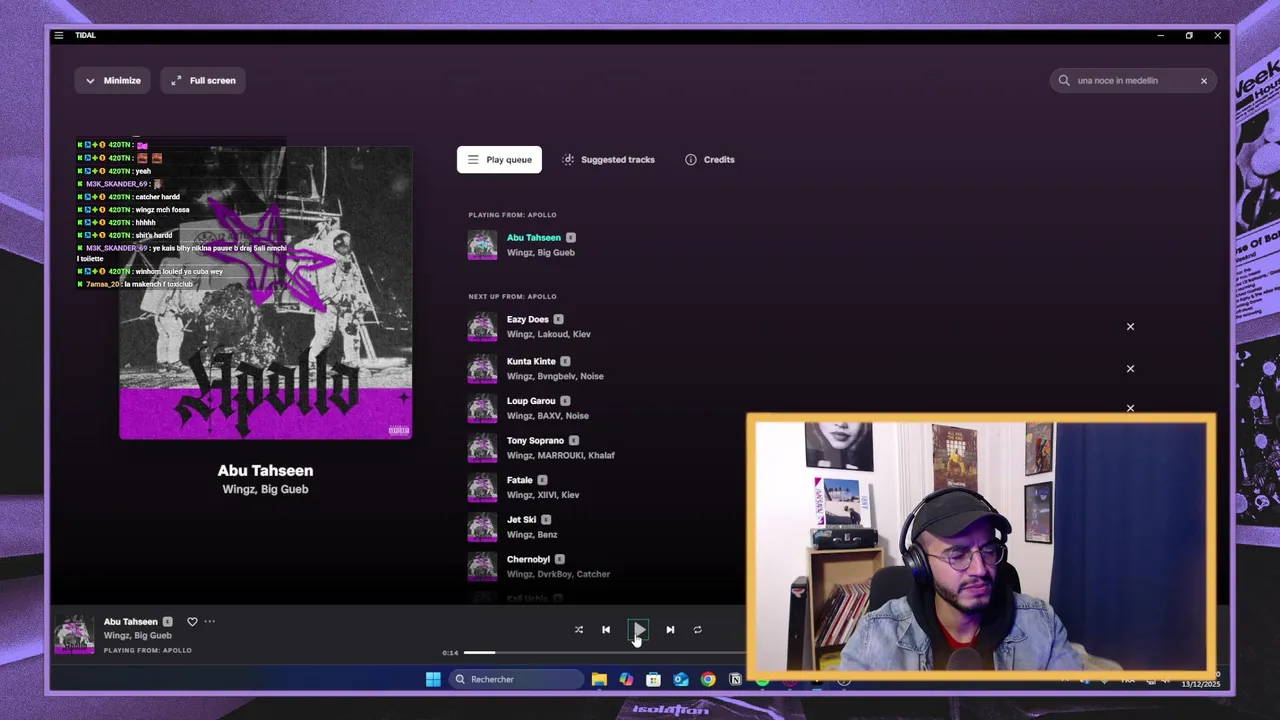Play Fatale from the queue
This screenshot has height=720, width=1280.
coord(519,480)
